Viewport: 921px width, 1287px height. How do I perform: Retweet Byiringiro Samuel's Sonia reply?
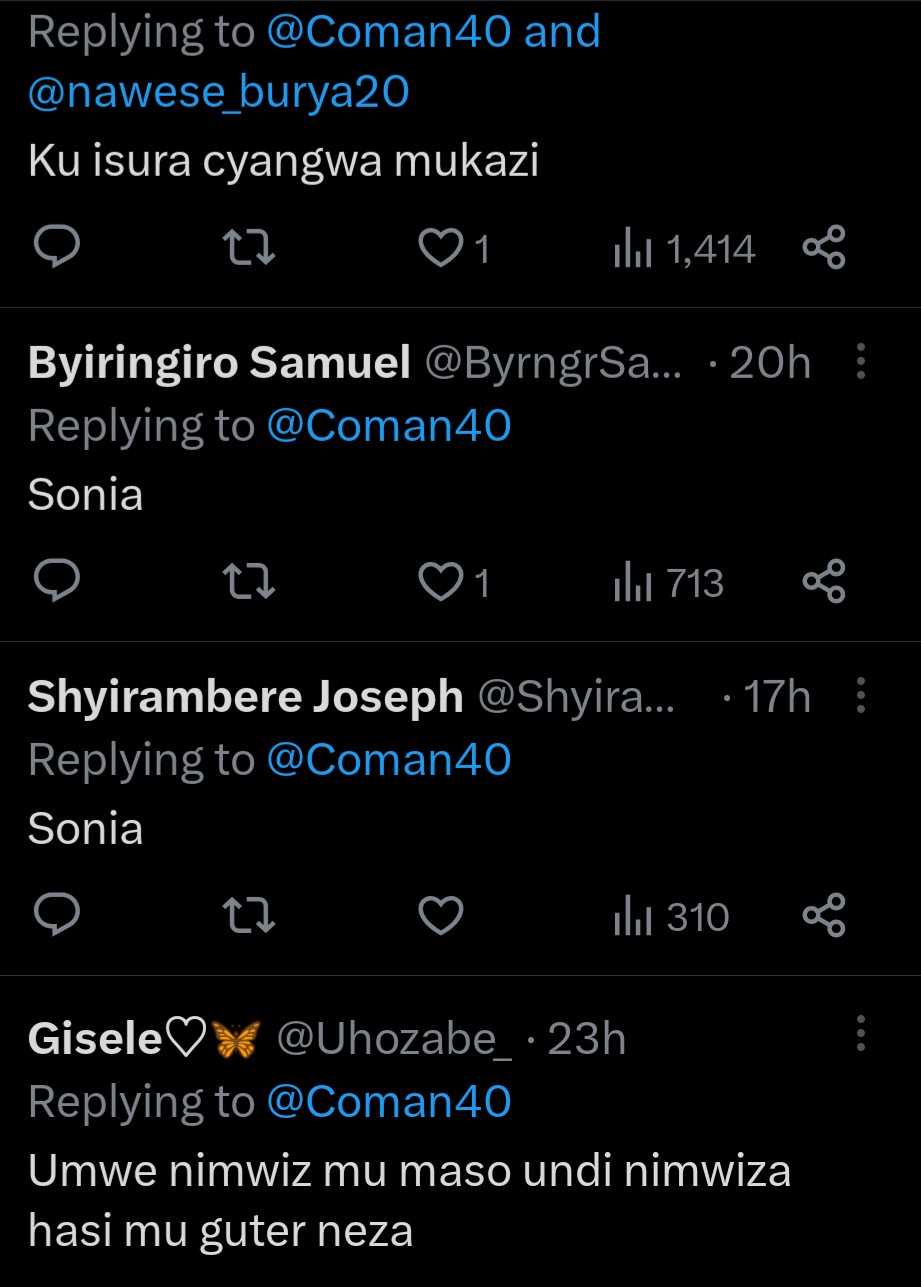tap(247, 582)
